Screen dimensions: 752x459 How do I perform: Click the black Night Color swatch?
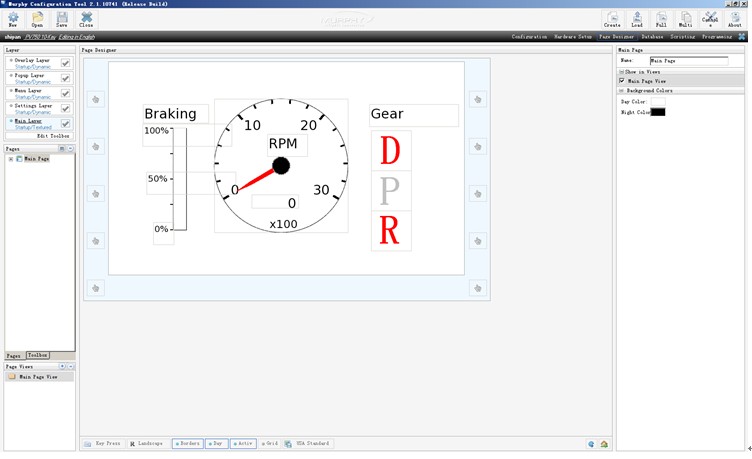[658, 112]
